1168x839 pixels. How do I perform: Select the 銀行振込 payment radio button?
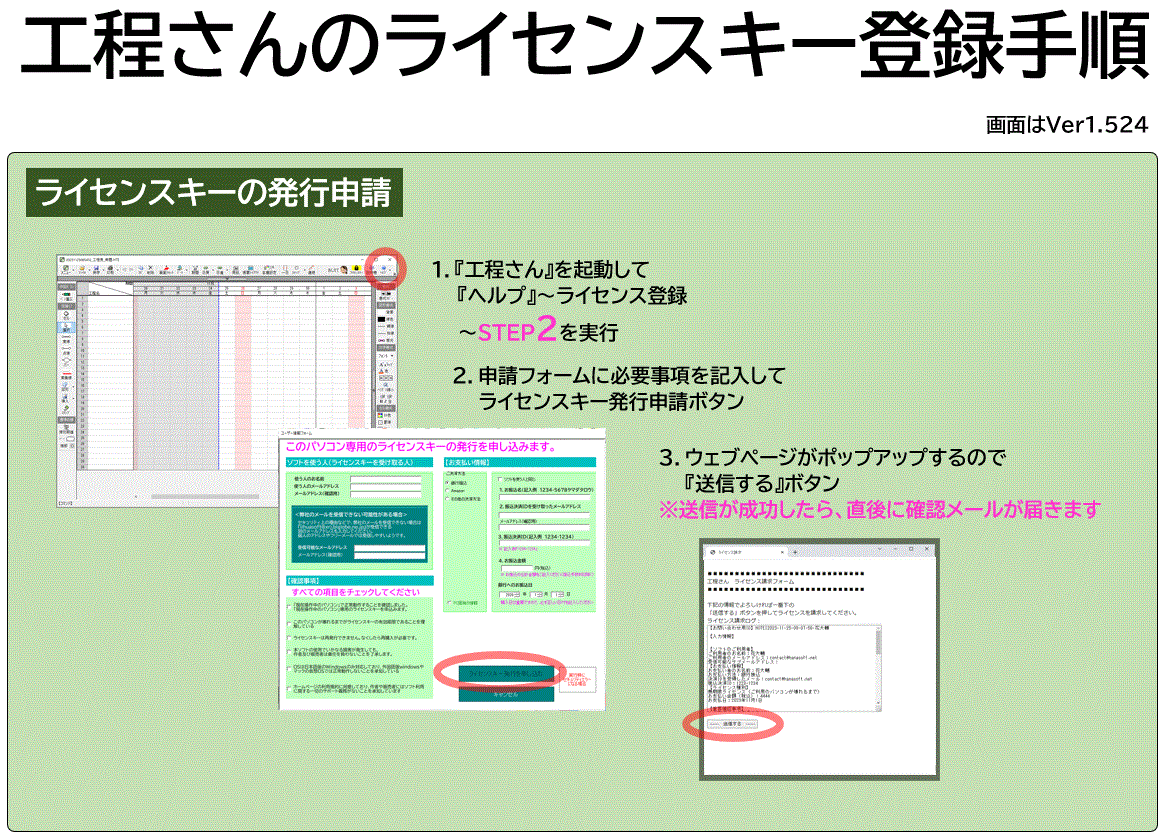446,482
